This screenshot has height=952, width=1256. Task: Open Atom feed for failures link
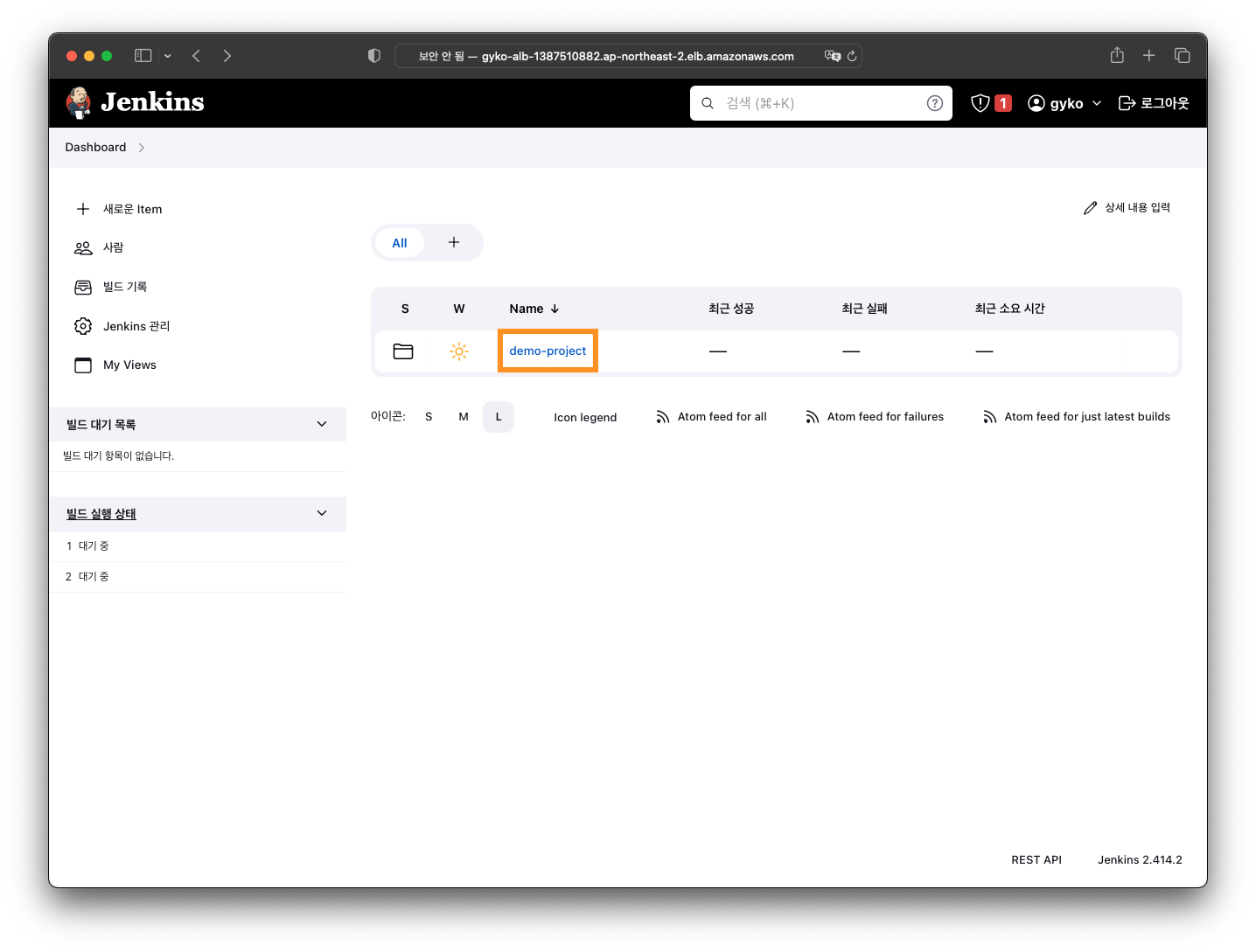885,417
